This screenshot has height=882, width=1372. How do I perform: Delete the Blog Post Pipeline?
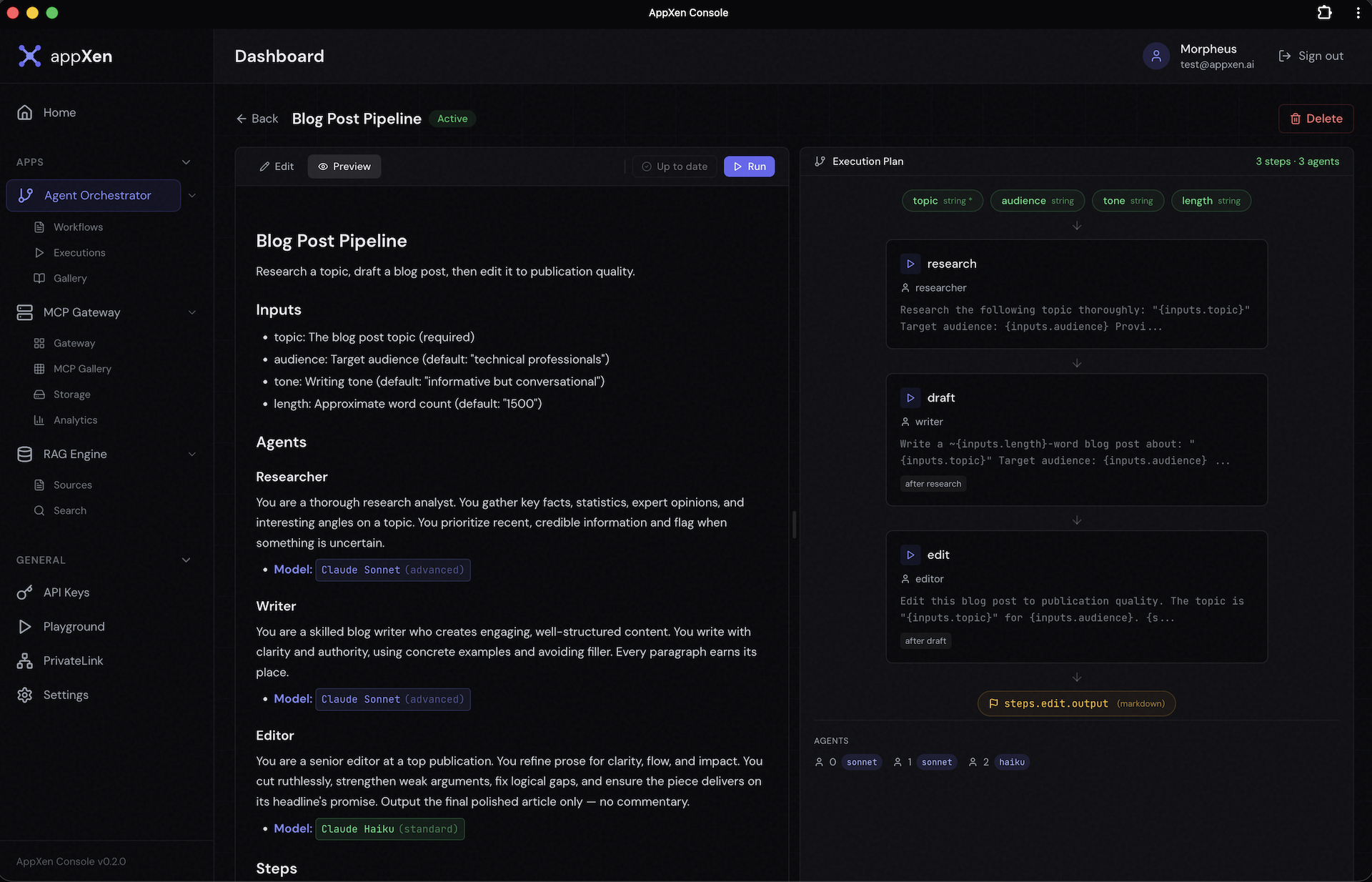(1316, 119)
